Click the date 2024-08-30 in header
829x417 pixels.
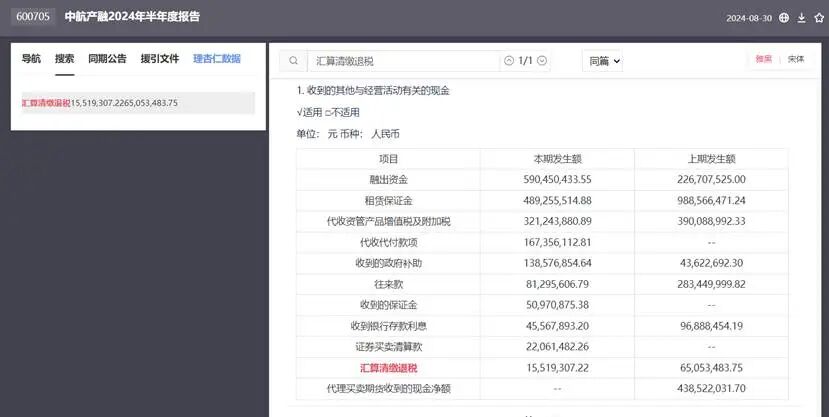(x=749, y=18)
